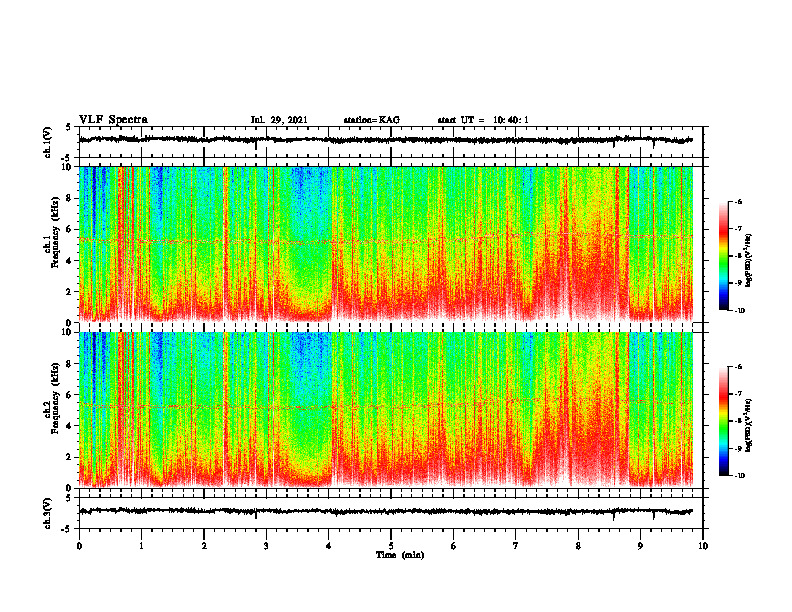
Task: Click the "8" kHz tick on ch.1 frequency axis
Action: point(69,198)
